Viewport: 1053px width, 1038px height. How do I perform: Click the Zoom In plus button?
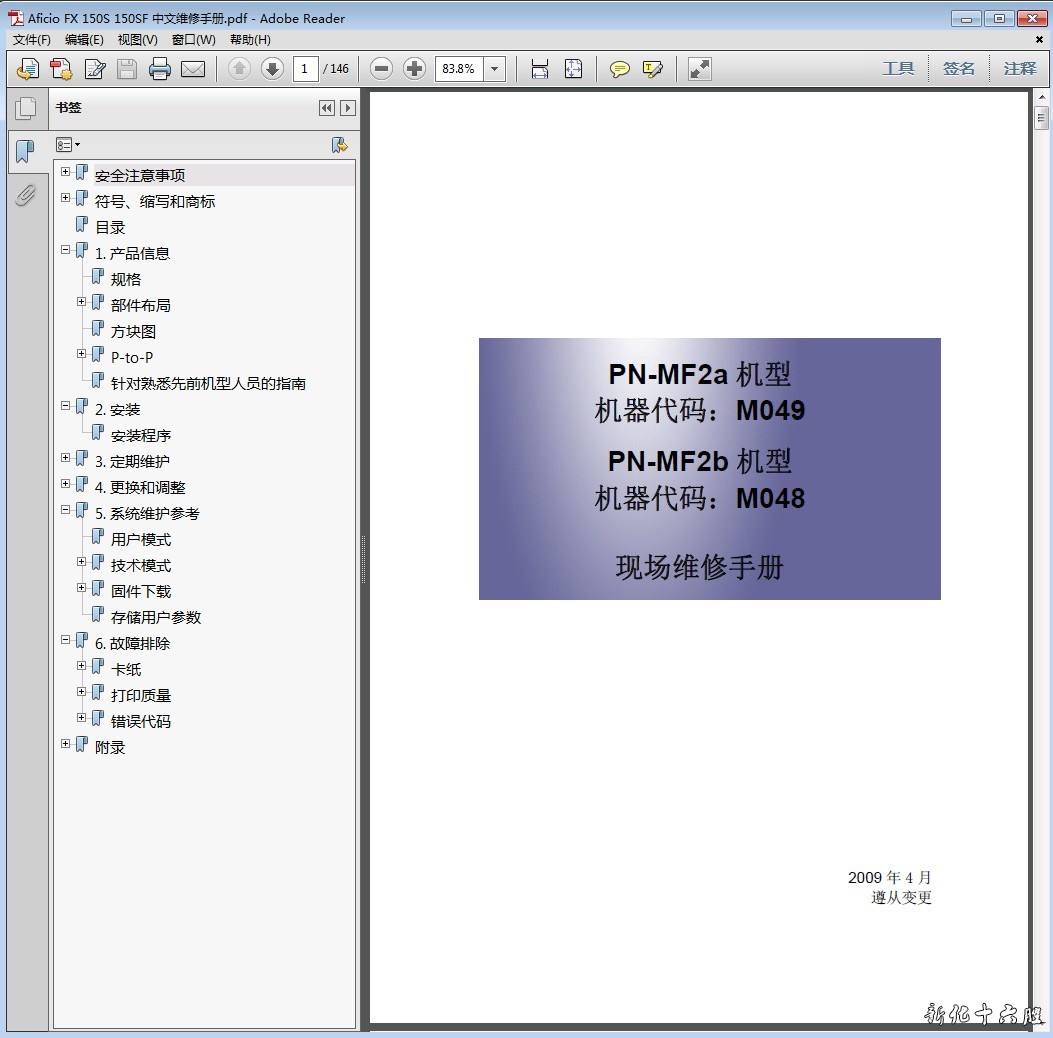[414, 69]
